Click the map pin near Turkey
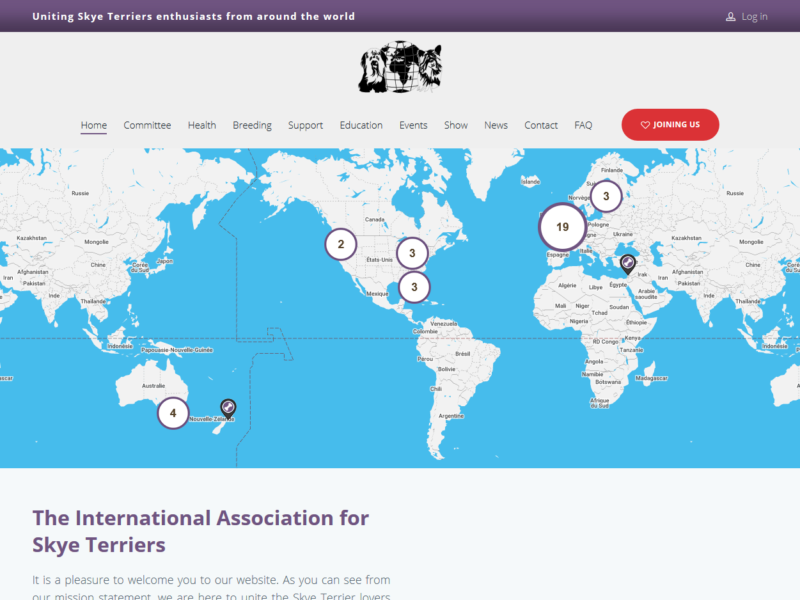This screenshot has width=800, height=600. click(627, 264)
